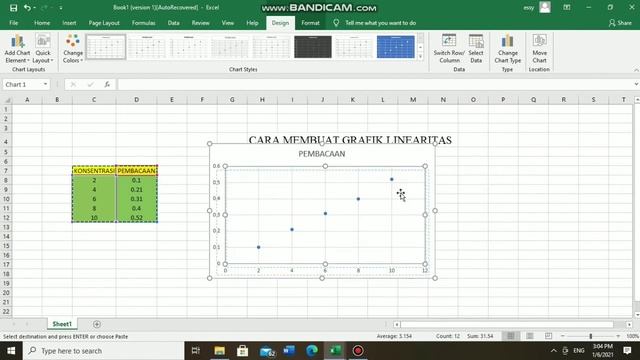
Task: Open the Formulas tab
Action: coord(143,23)
